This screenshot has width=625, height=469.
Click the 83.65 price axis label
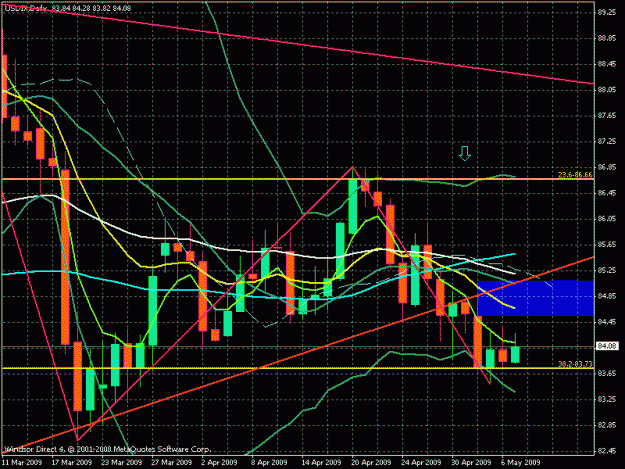[607, 373]
